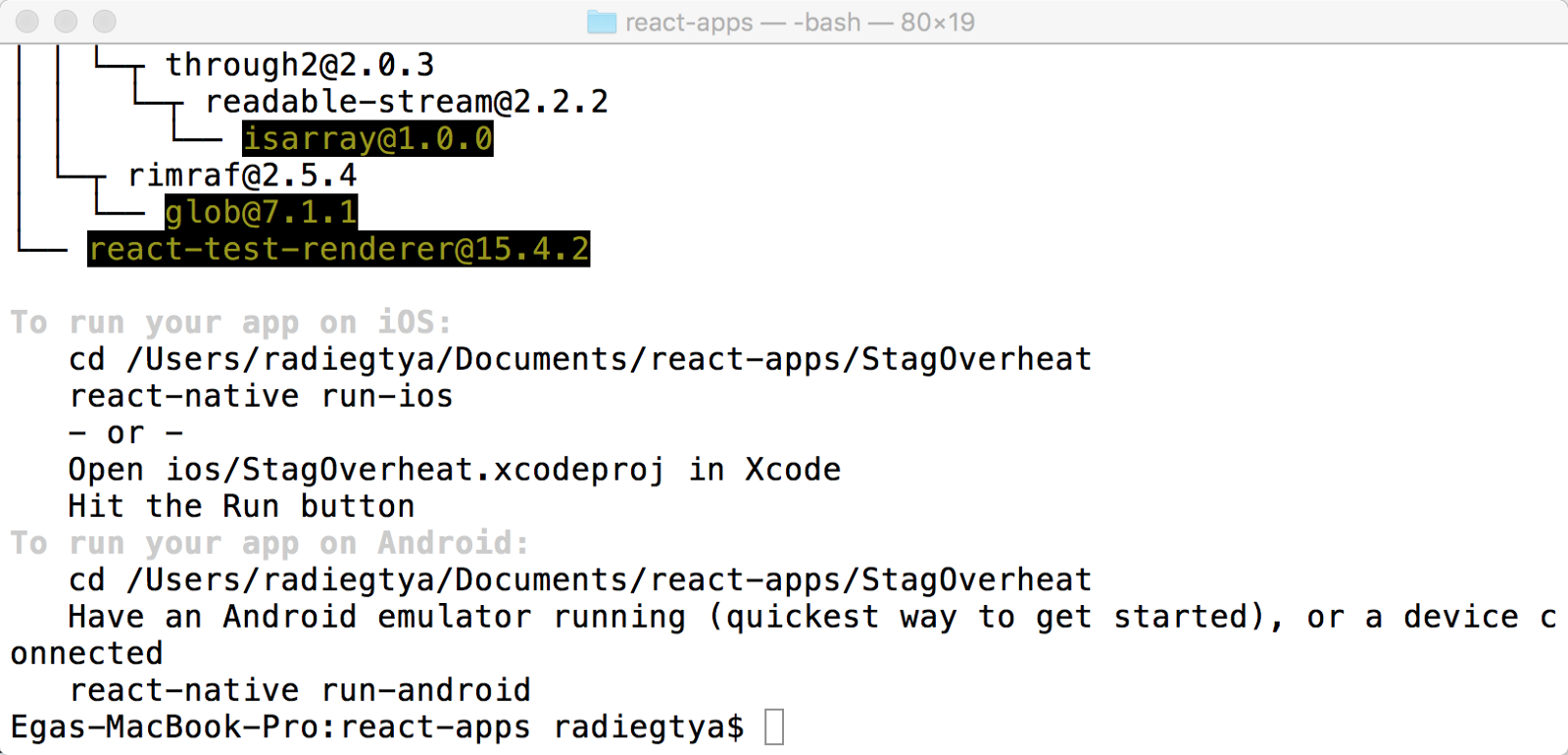Viewport: 1568px width, 755px height.
Task: Click the window title 'react-apps — -bash — 80×19'
Action: [800, 22]
